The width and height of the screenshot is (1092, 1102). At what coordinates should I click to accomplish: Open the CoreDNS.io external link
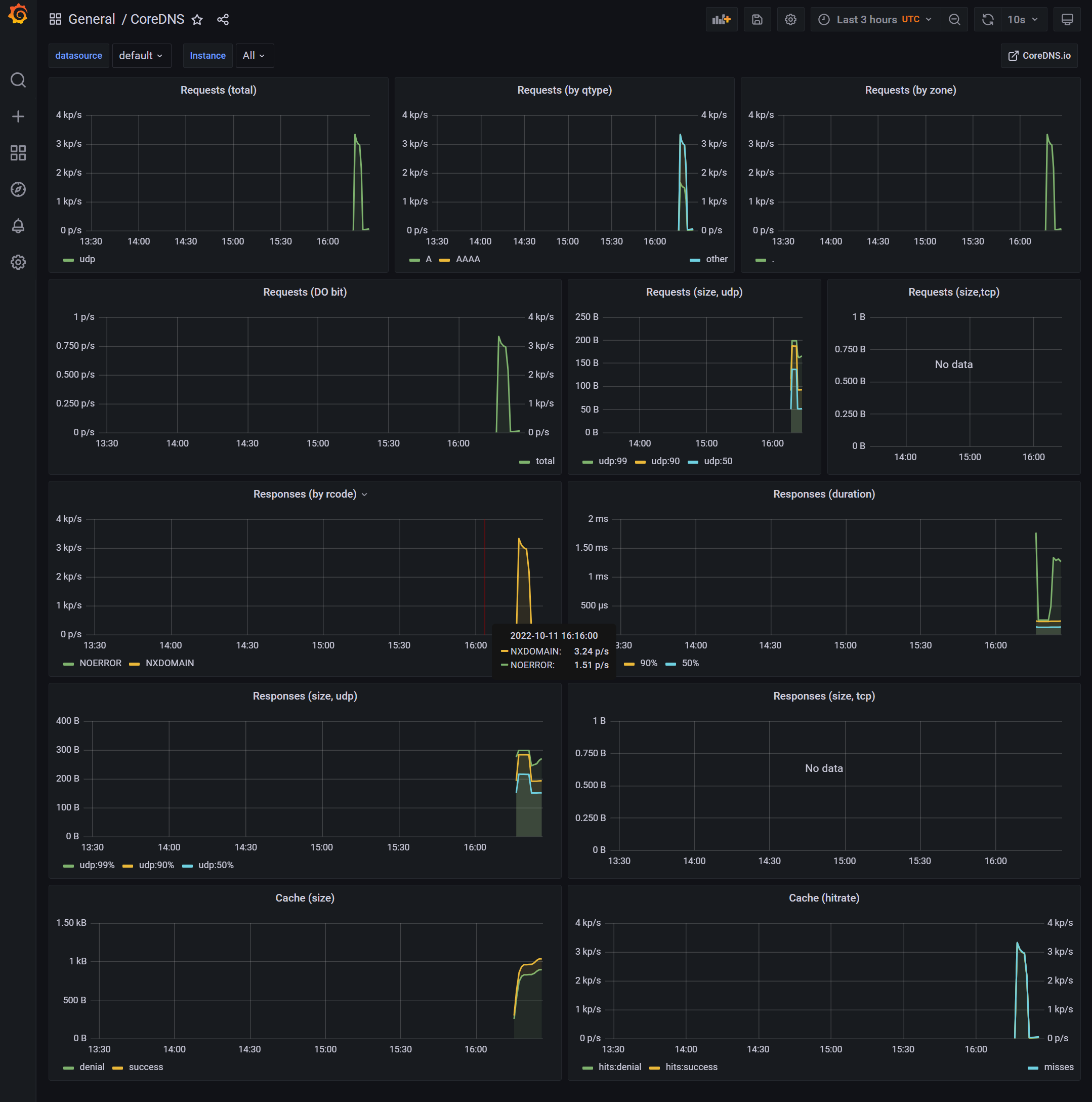(x=1039, y=55)
